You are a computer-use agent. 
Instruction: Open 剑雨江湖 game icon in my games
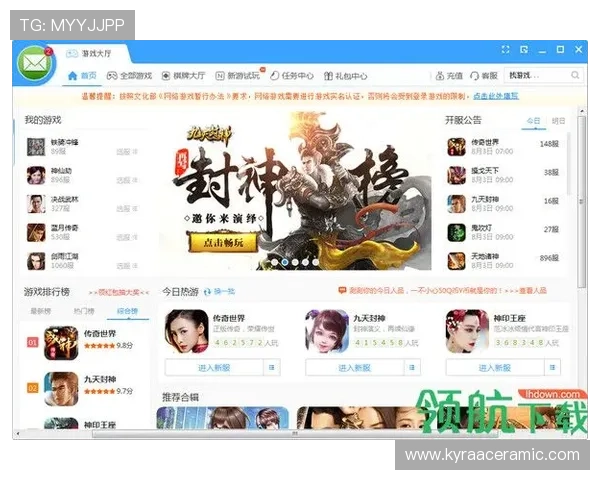click(36, 261)
